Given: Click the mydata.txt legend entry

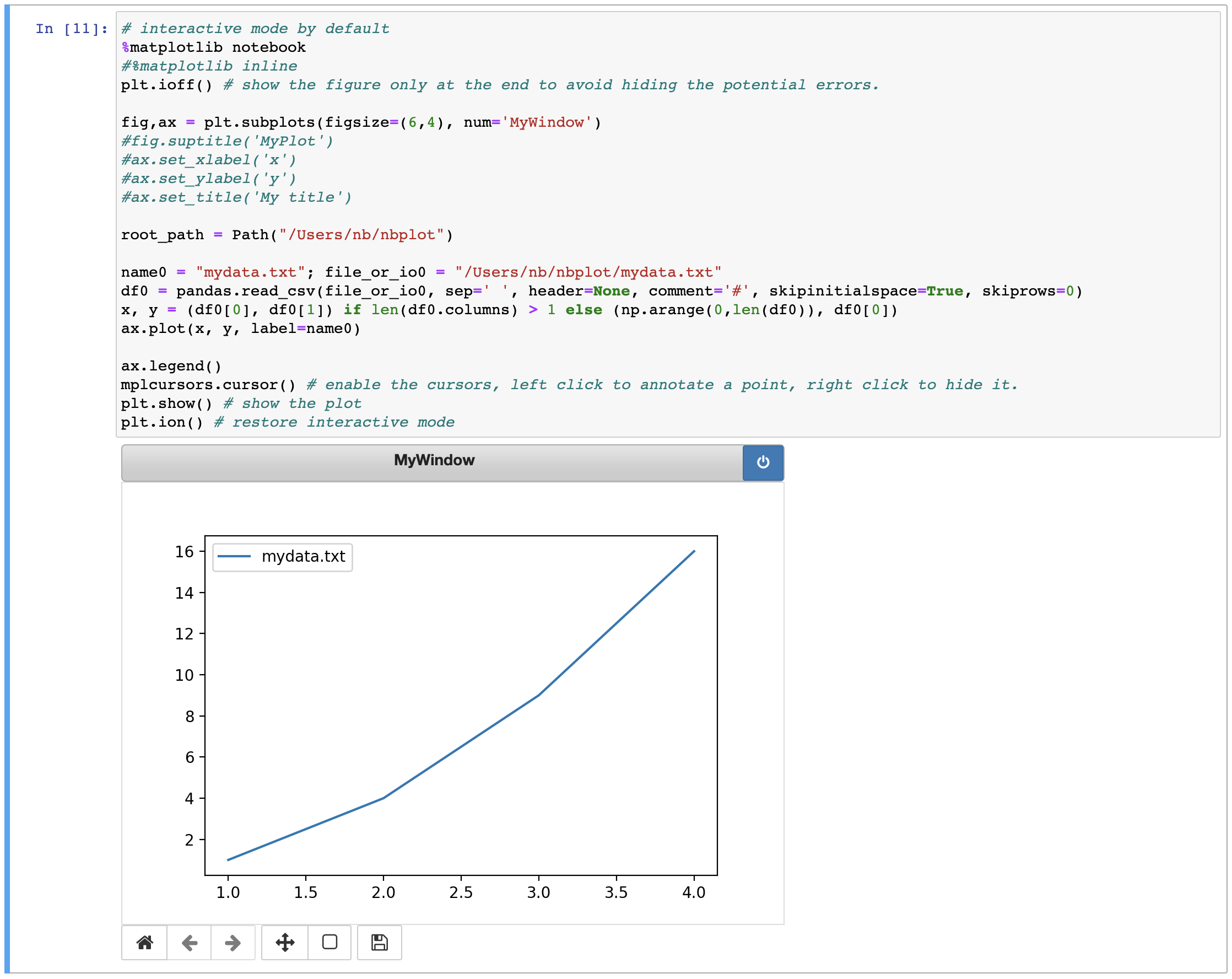Looking at the screenshot, I should (x=282, y=556).
